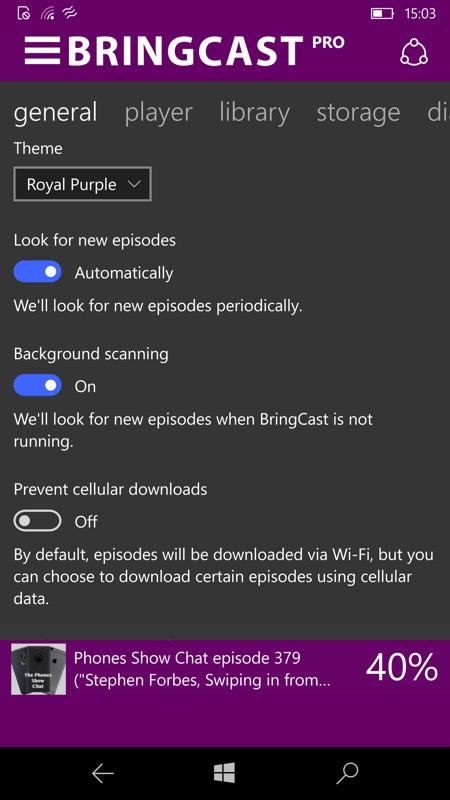This screenshot has width=450, height=800.
Task: Disable automatic look for new episodes
Action: pos(37,272)
